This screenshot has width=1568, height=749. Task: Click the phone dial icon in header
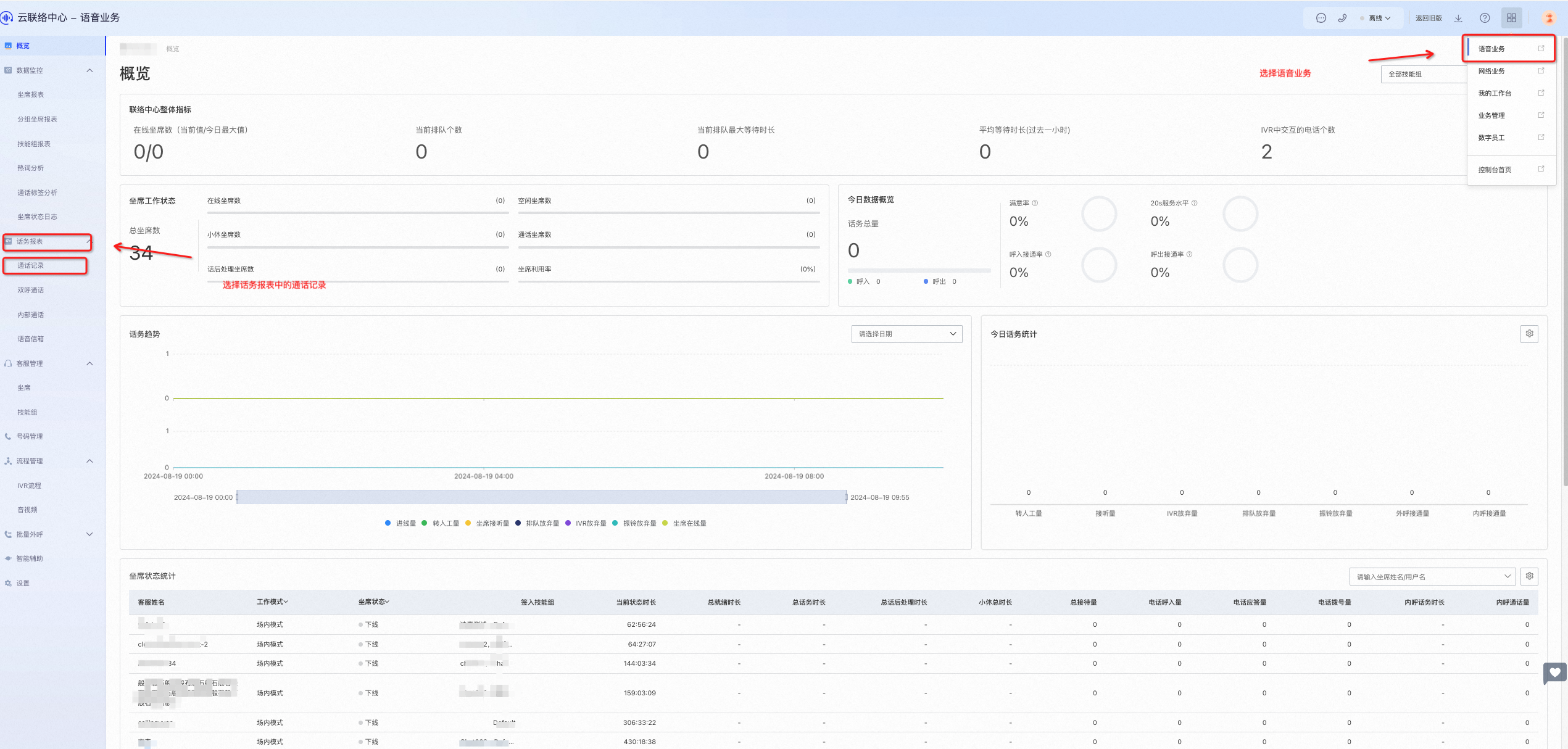pos(1342,18)
